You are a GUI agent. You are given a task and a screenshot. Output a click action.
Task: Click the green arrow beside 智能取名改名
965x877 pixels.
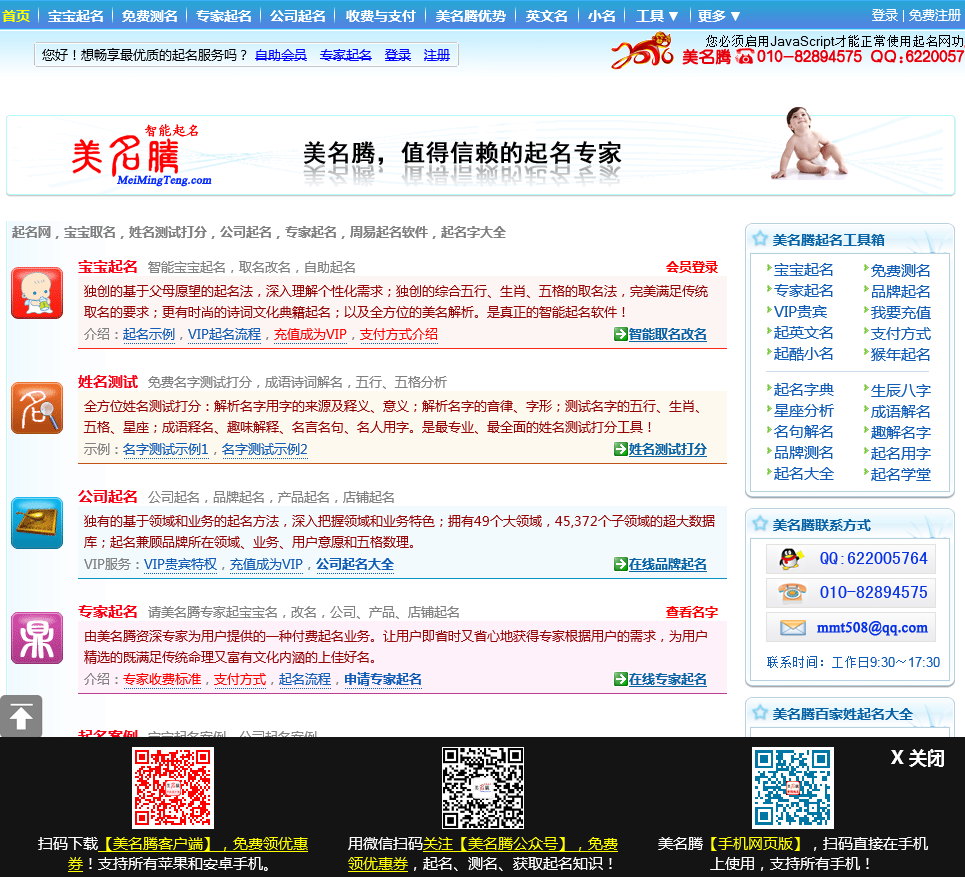tap(620, 334)
